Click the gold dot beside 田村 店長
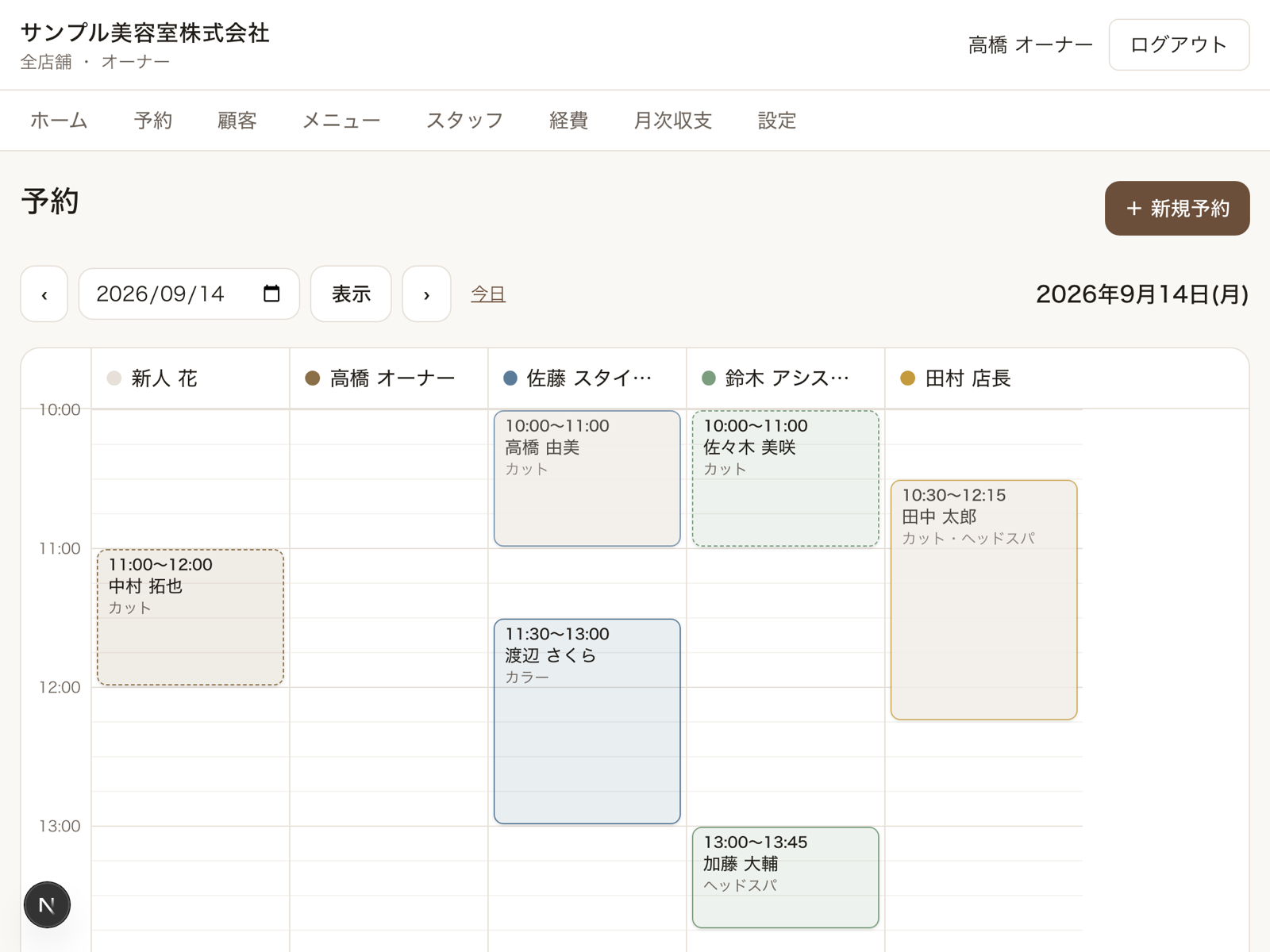The height and width of the screenshot is (952, 1270). point(908,378)
